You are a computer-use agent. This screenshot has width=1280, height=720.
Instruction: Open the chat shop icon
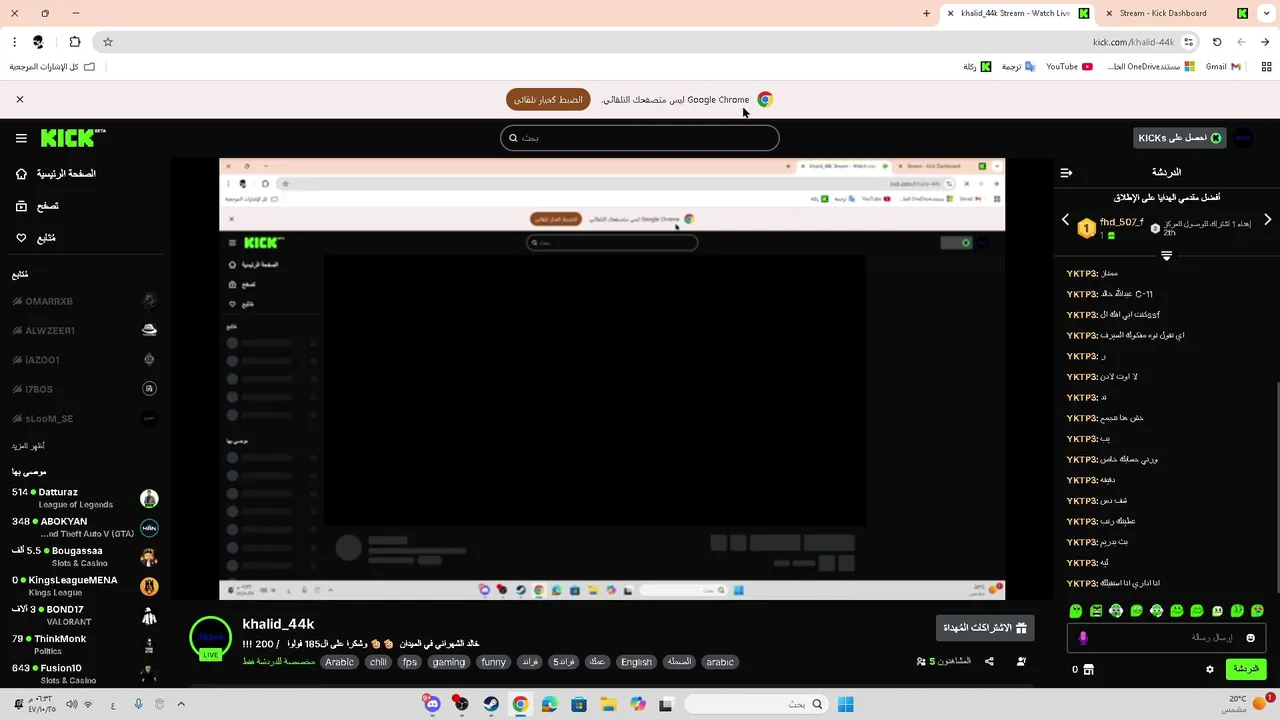pyautogui.click(x=1088, y=669)
